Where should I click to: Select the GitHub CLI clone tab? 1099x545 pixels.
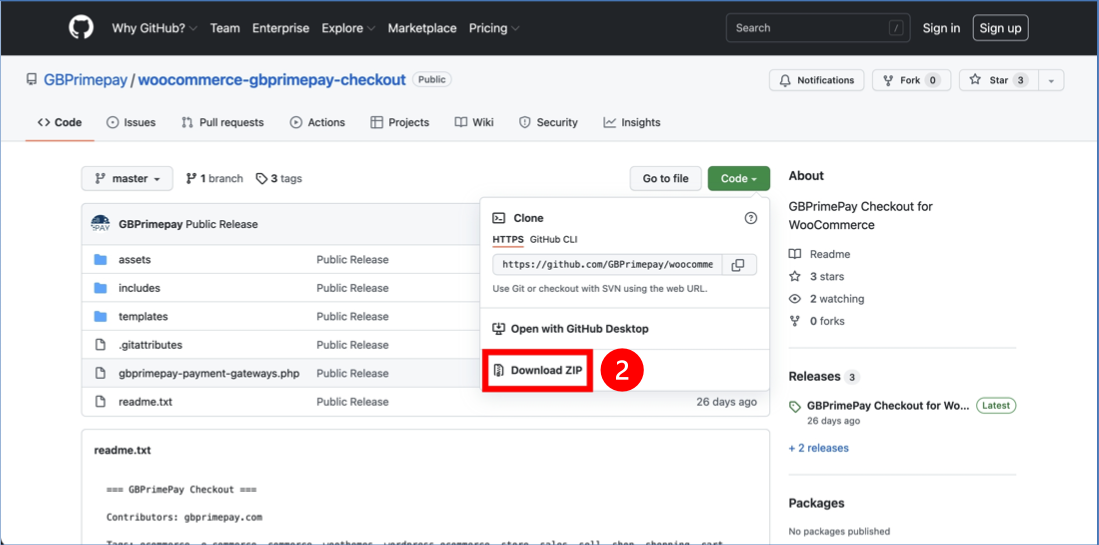[553, 240]
